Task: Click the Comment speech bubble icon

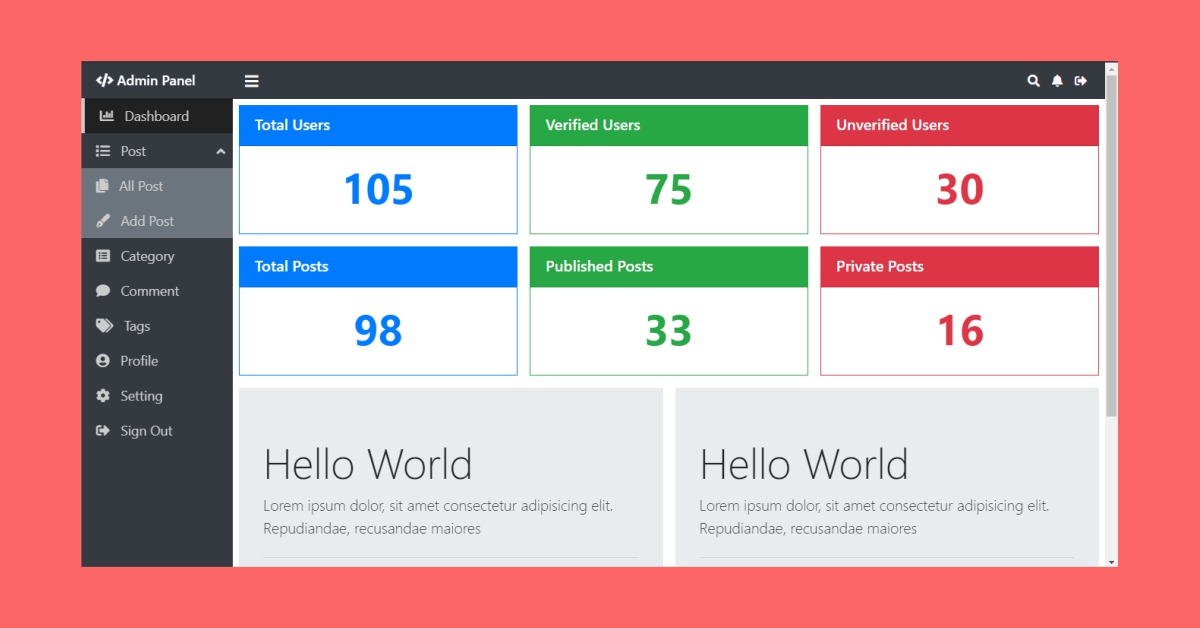Action: coord(103,290)
